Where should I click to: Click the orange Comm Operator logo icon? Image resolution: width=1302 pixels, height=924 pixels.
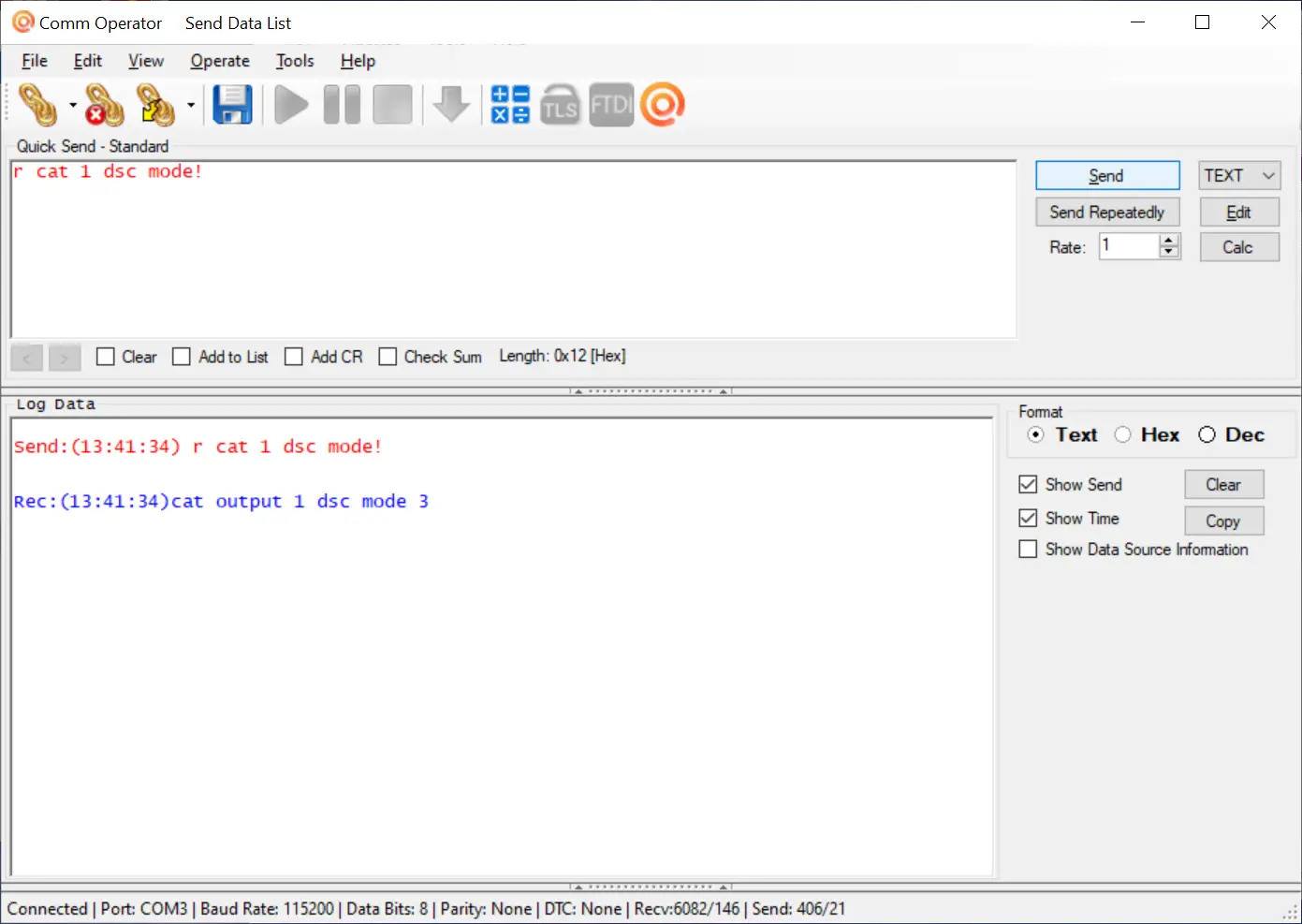coord(663,105)
